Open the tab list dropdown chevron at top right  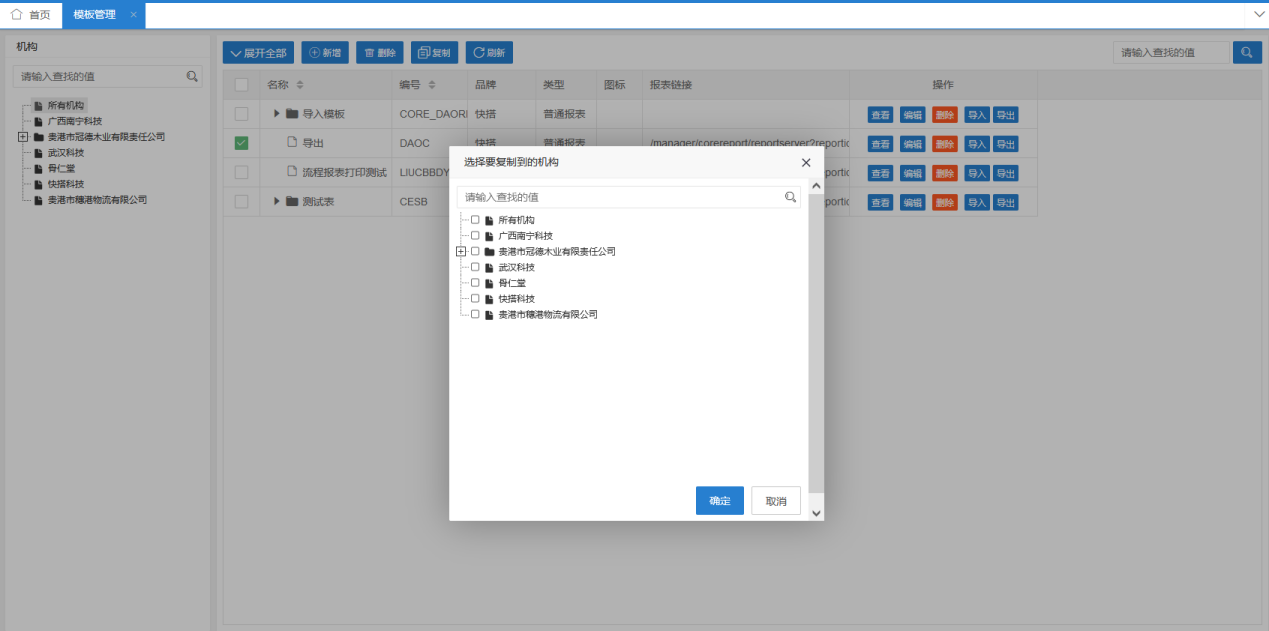tap(1258, 14)
